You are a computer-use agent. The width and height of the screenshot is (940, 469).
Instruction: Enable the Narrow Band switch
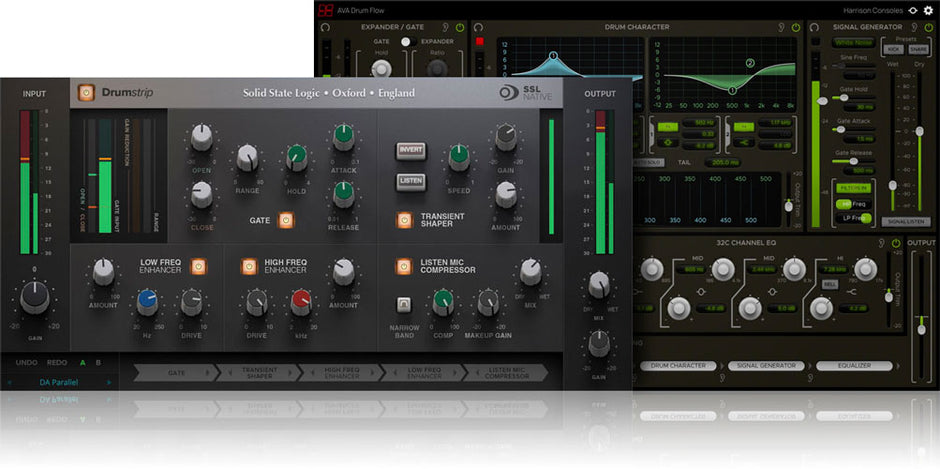point(404,305)
